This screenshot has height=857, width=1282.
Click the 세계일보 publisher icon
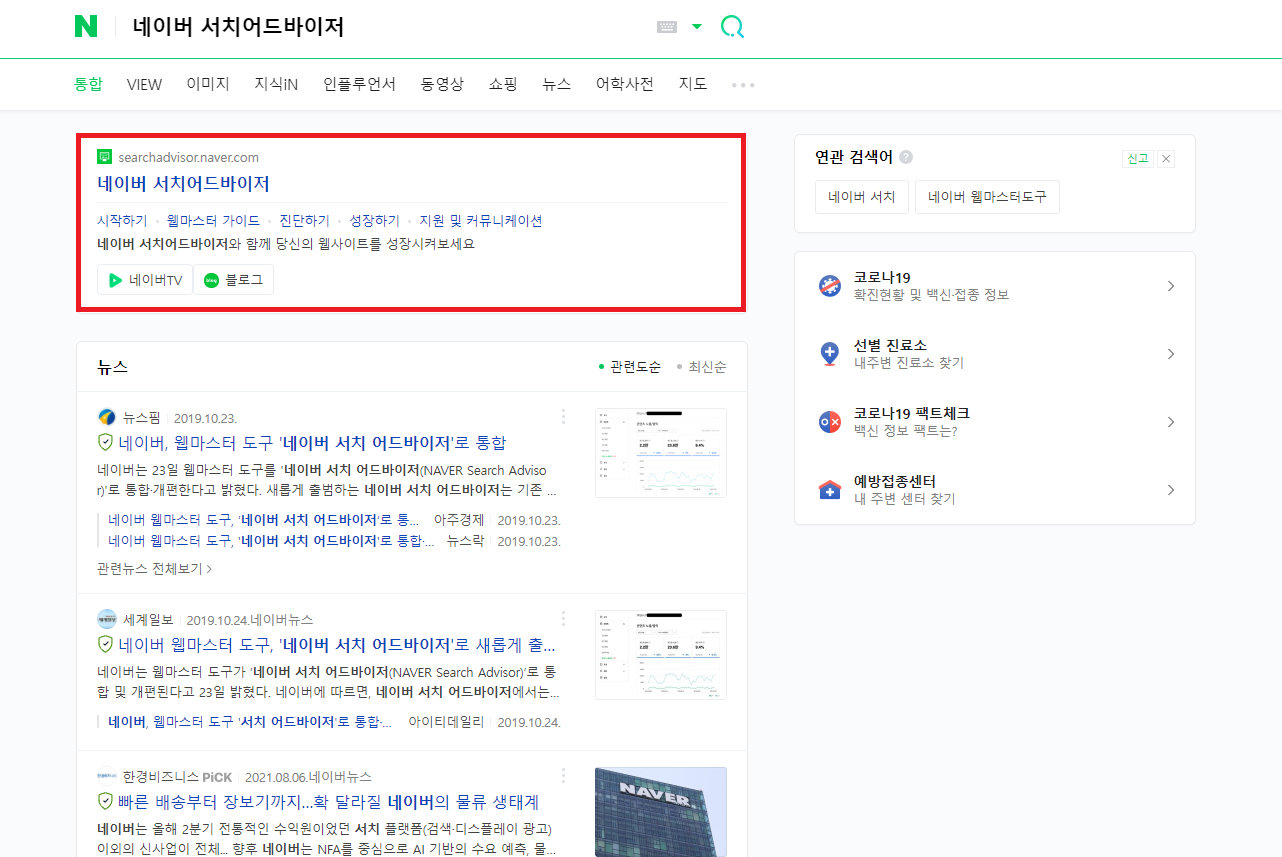106,619
